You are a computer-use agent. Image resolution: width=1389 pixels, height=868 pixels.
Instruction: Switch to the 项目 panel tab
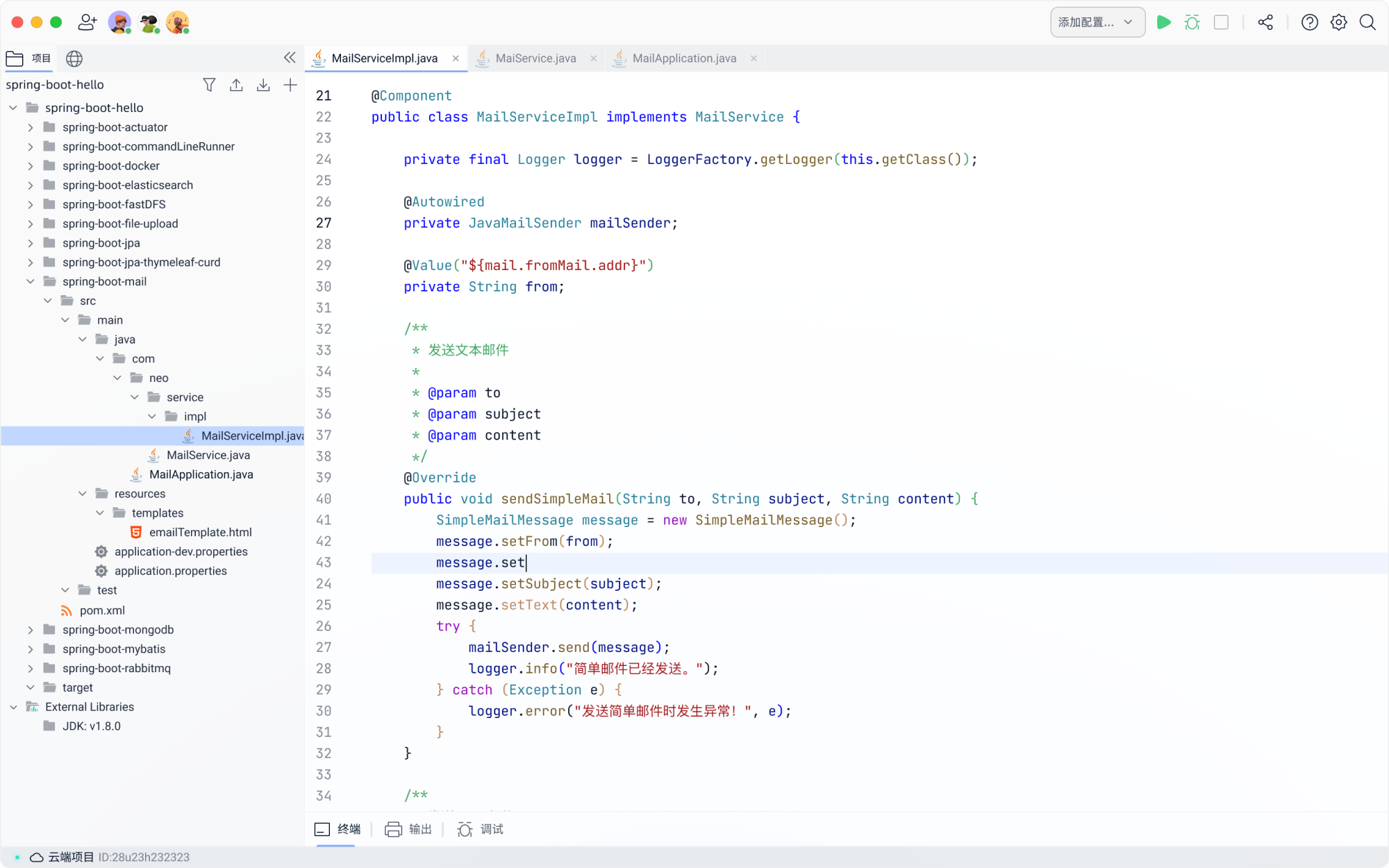coord(28,58)
